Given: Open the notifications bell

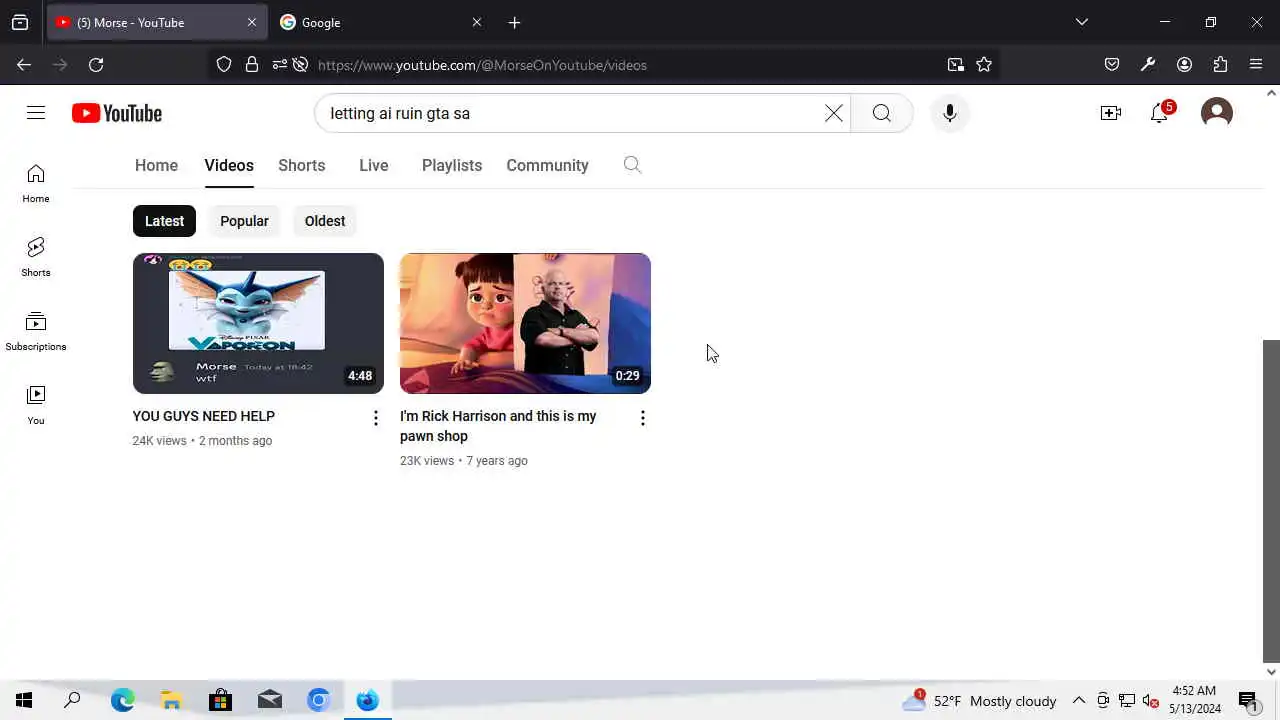Looking at the screenshot, I should pyautogui.click(x=1160, y=113).
